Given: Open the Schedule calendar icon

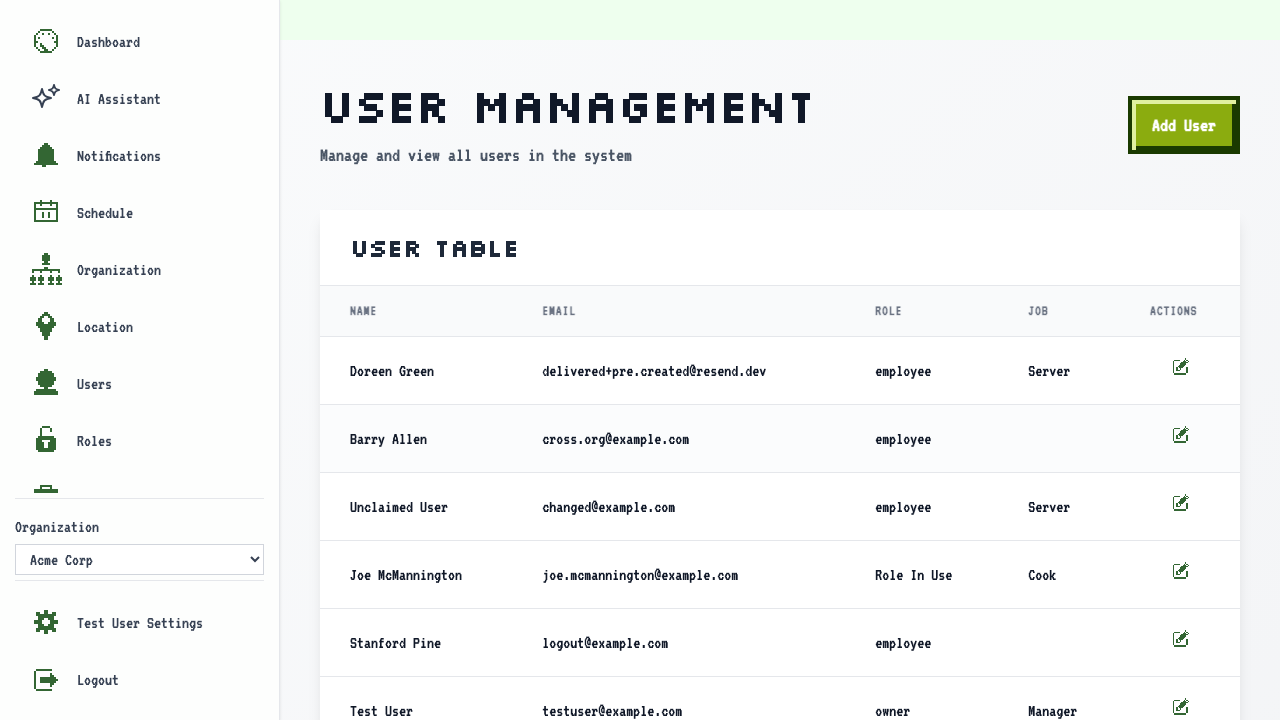Looking at the screenshot, I should [x=46, y=211].
